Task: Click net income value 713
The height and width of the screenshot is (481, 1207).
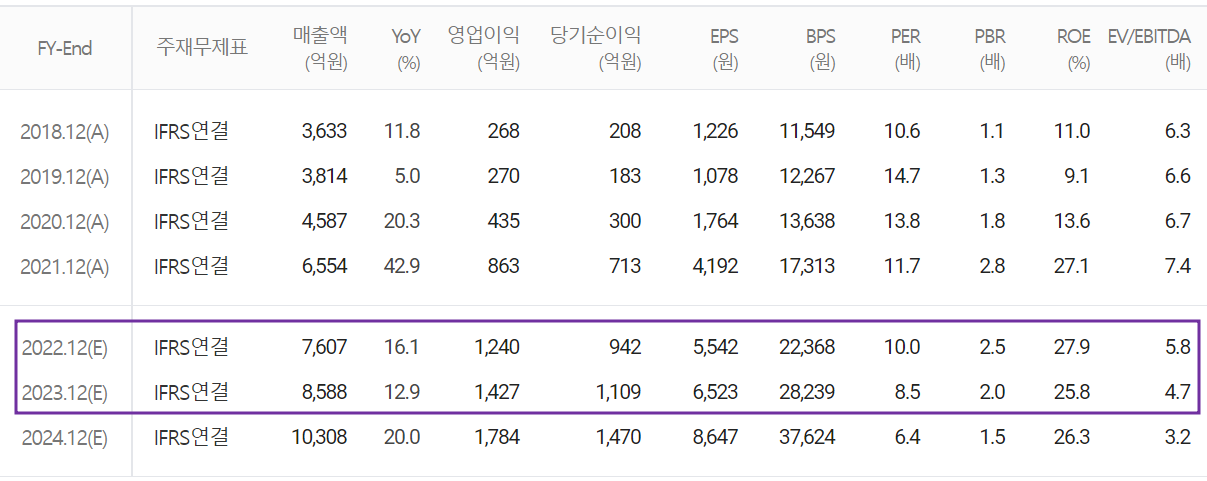Action: [x=625, y=267]
